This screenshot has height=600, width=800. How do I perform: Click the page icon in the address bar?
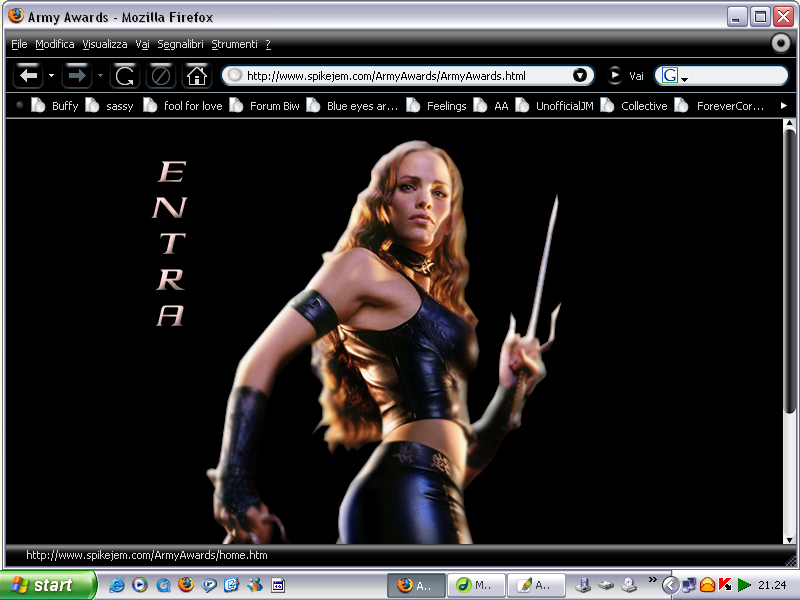(234, 76)
